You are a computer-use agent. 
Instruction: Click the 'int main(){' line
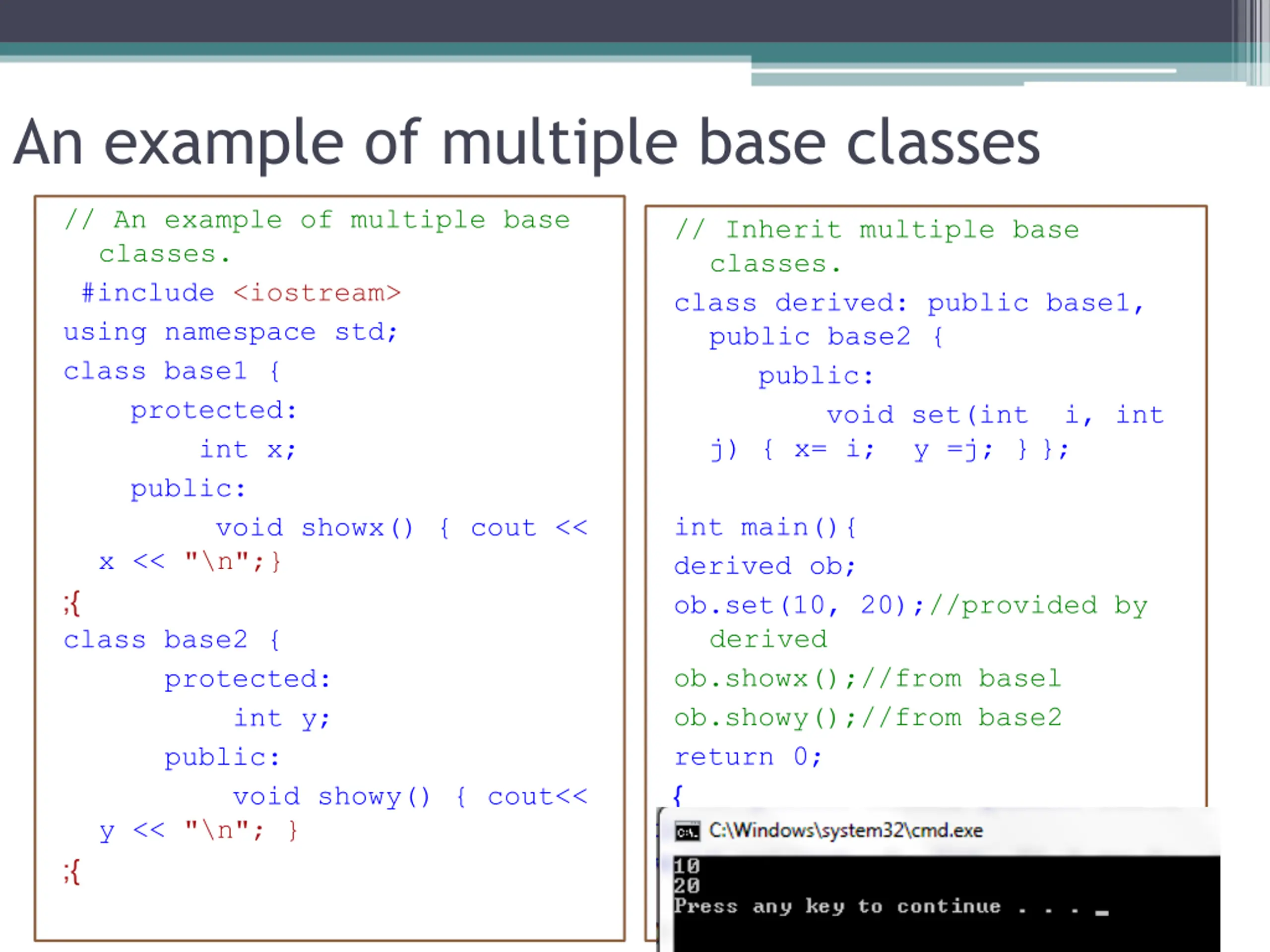pos(765,528)
